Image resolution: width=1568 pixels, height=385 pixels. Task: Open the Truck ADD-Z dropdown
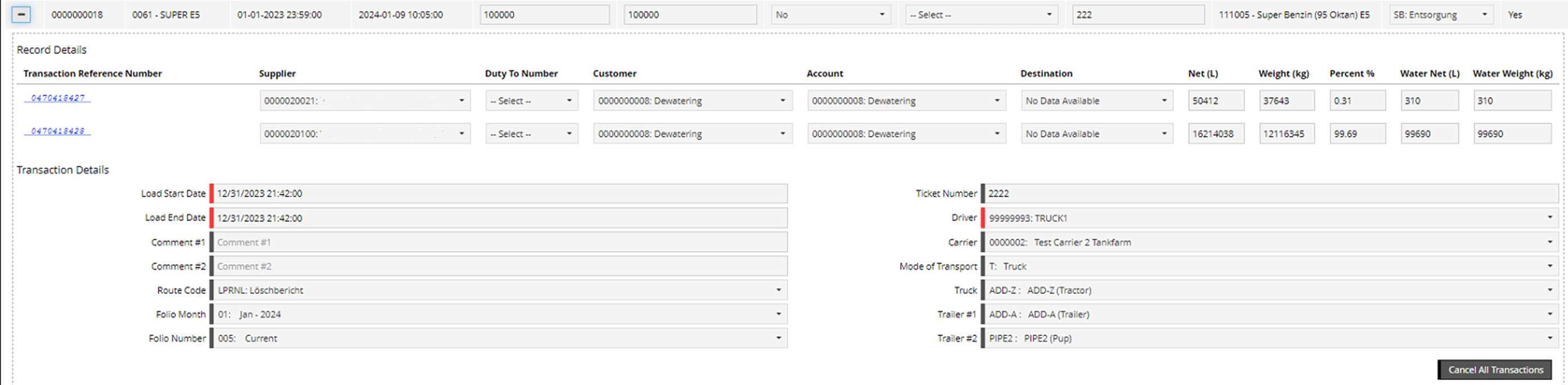1269,290
